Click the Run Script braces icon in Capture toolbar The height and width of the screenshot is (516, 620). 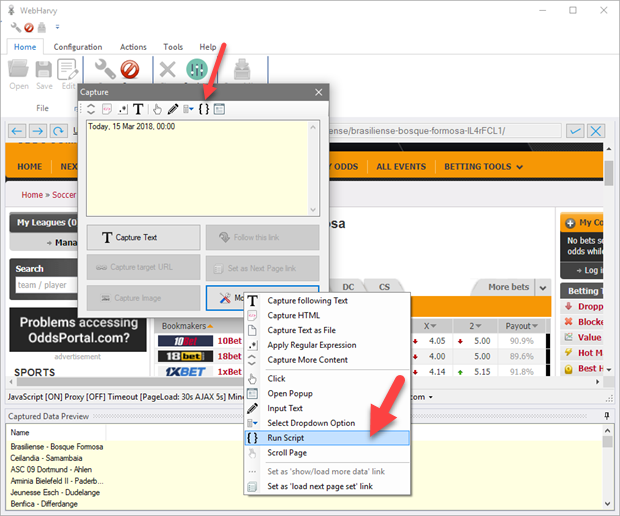pyautogui.click(x=204, y=109)
